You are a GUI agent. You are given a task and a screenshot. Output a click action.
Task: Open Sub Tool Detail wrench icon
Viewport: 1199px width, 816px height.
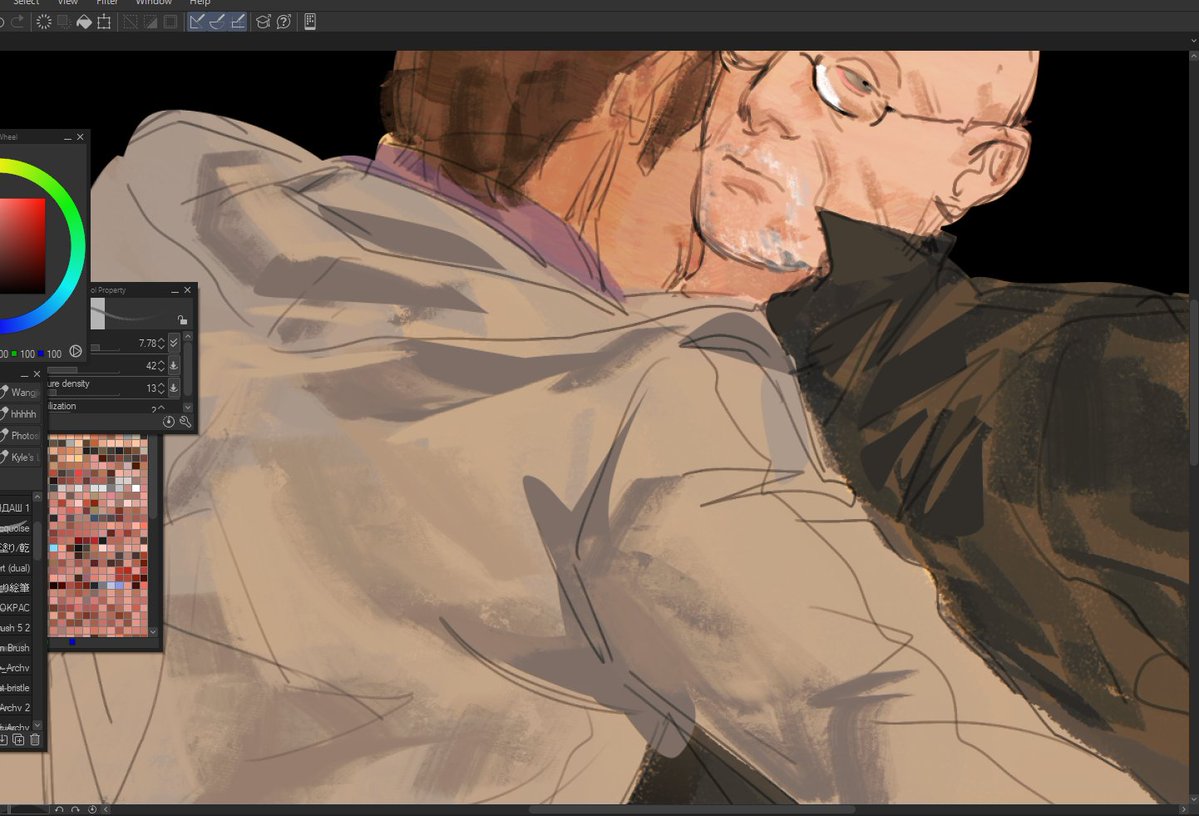185,422
